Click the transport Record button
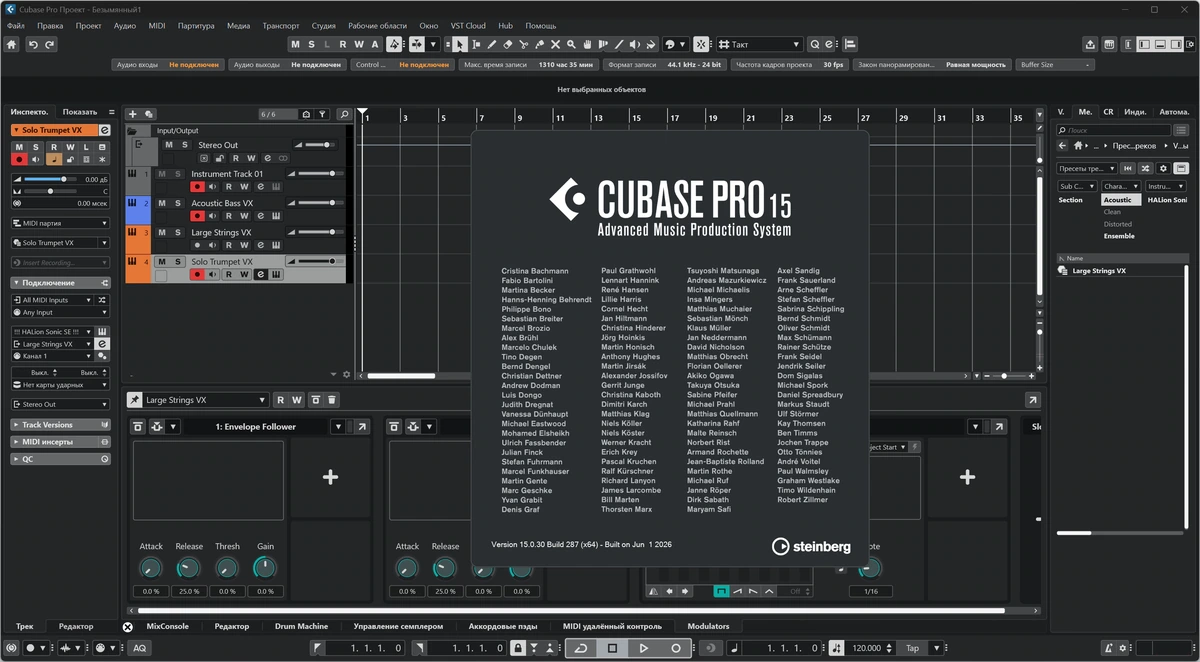 (x=676, y=648)
